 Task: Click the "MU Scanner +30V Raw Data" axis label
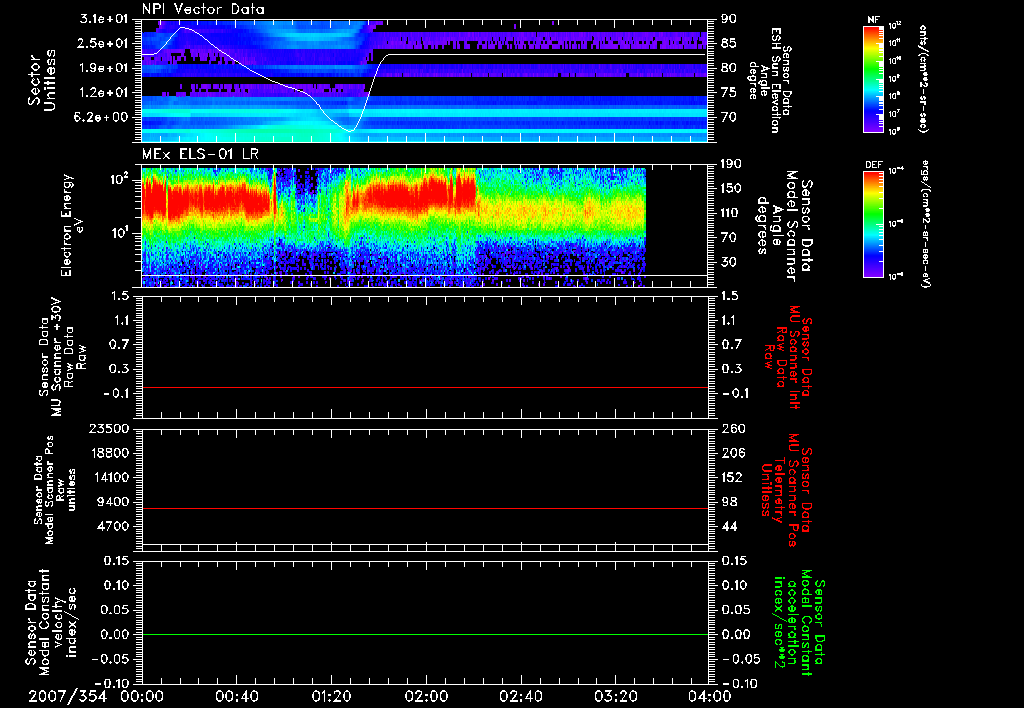pyautogui.click(x=63, y=357)
